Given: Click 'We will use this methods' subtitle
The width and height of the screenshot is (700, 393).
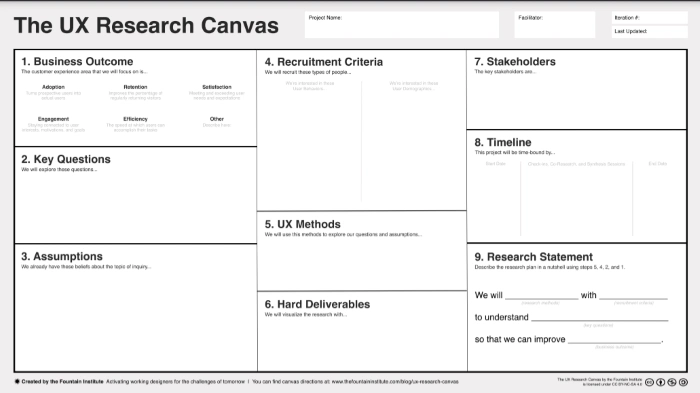Looking at the screenshot, I should click(343, 234).
